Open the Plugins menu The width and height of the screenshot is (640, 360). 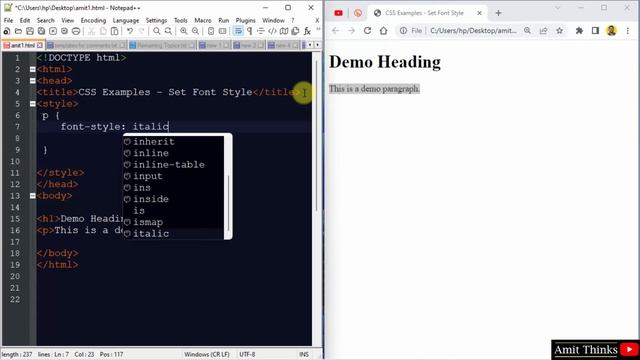(x=245, y=20)
